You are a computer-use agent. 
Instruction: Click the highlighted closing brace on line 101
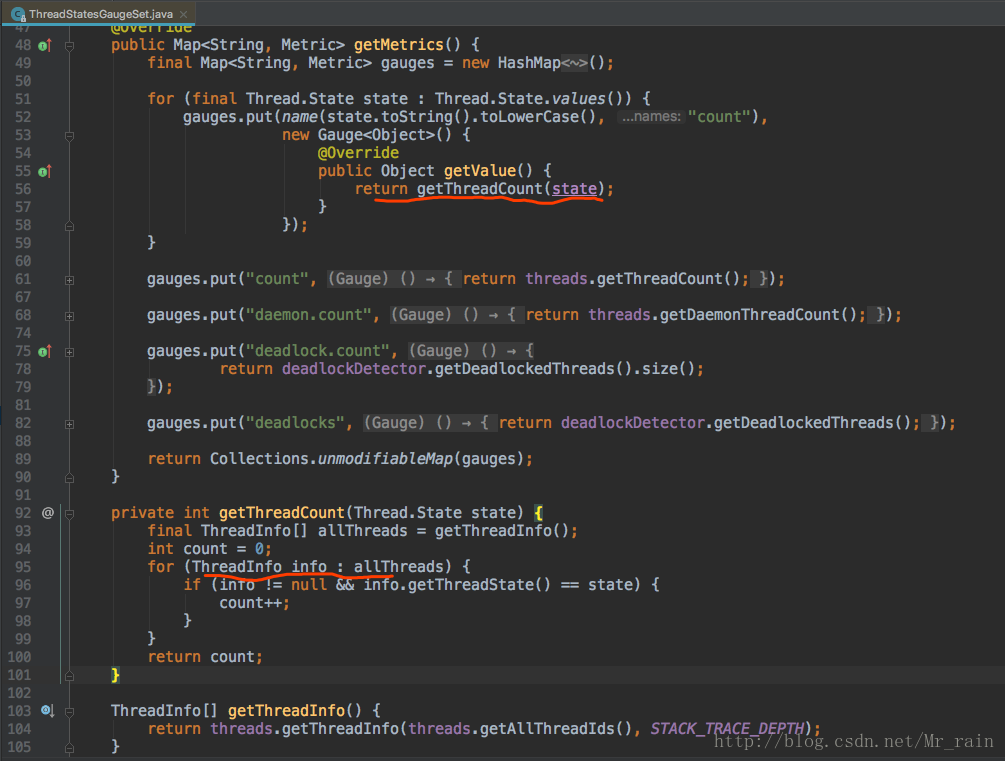pyautogui.click(x=115, y=675)
